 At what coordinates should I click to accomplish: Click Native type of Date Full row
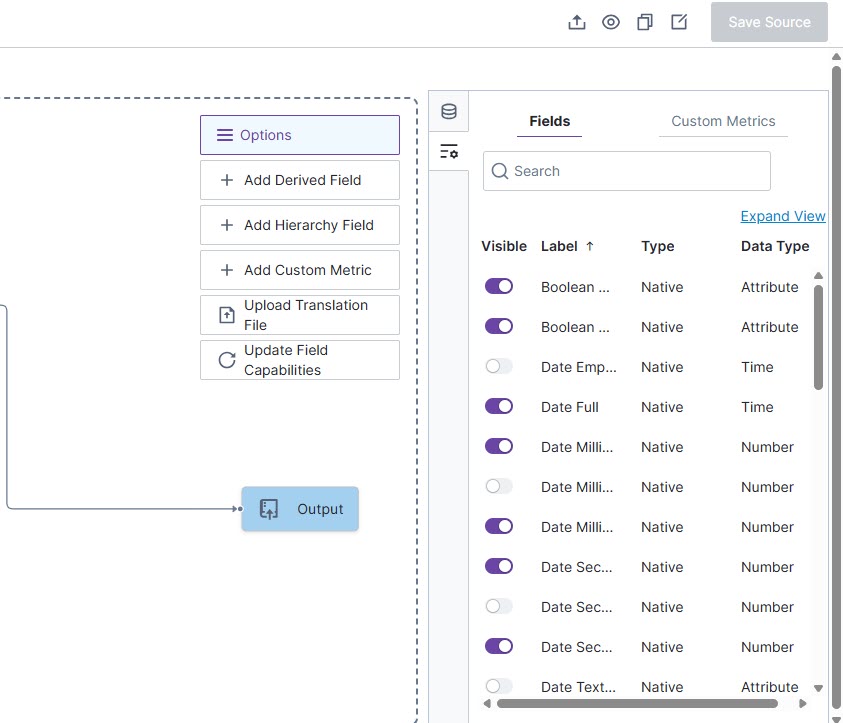662,407
